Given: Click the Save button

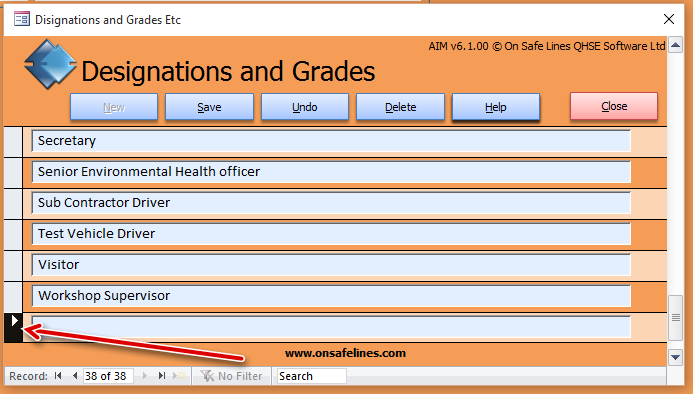Looking at the screenshot, I should [209, 107].
